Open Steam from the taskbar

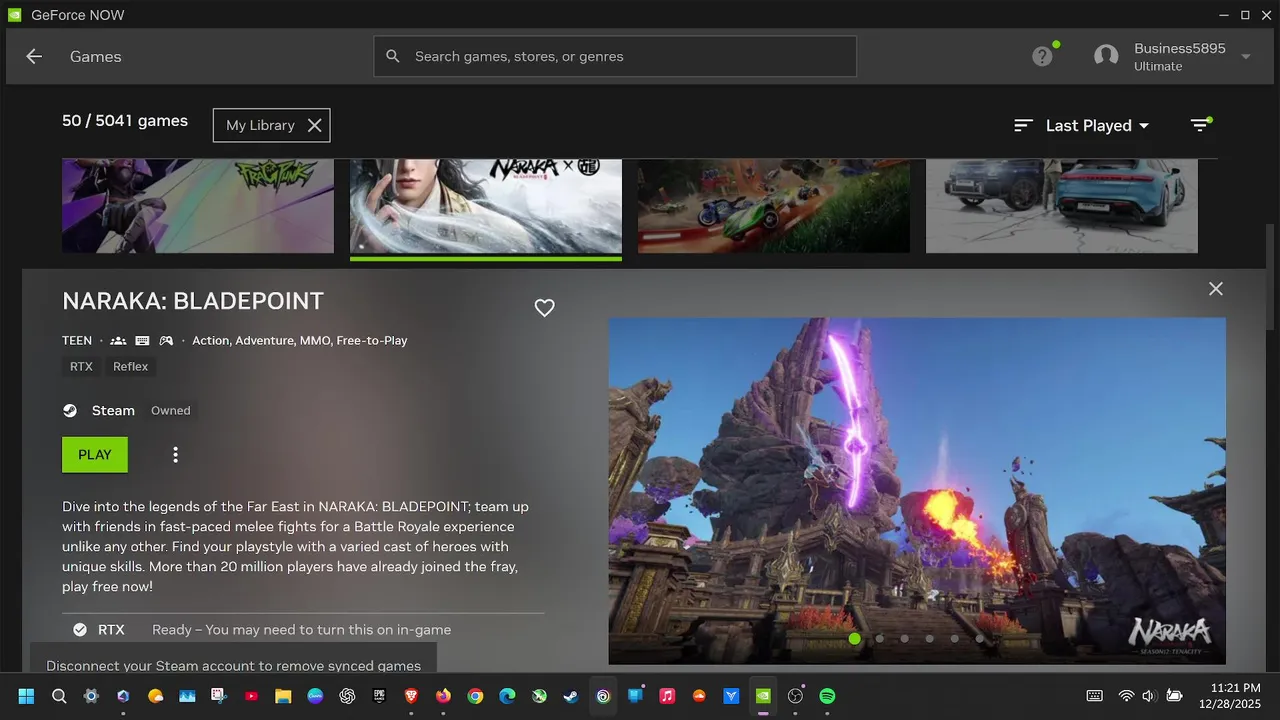pos(571,696)
